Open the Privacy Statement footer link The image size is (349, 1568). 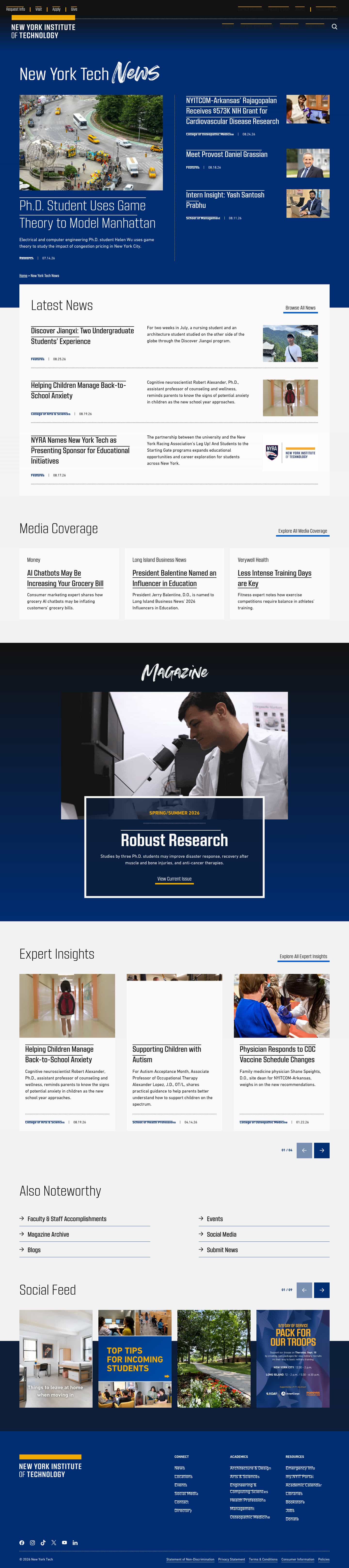pos(232,1560)
